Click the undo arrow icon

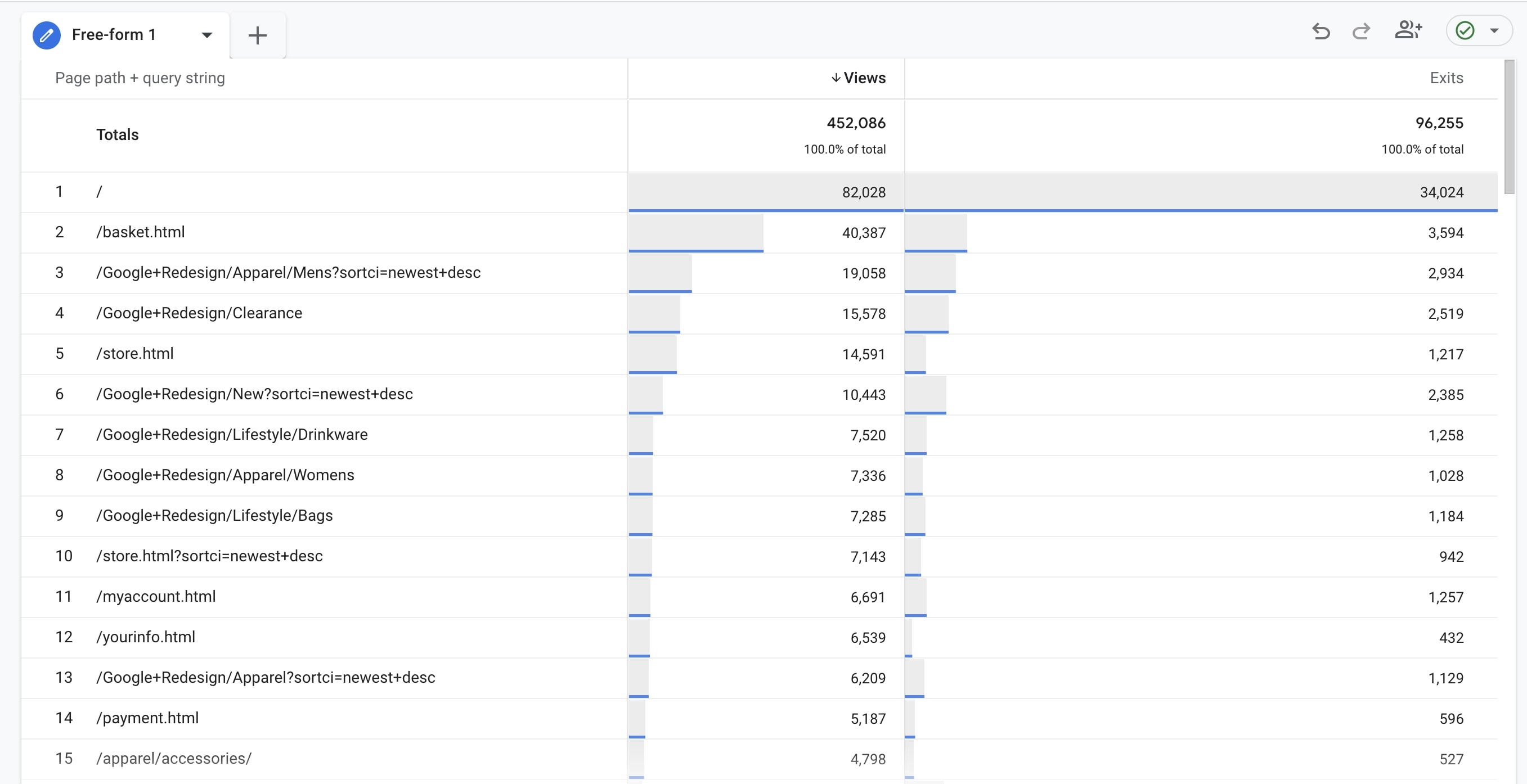point(1321,31)
